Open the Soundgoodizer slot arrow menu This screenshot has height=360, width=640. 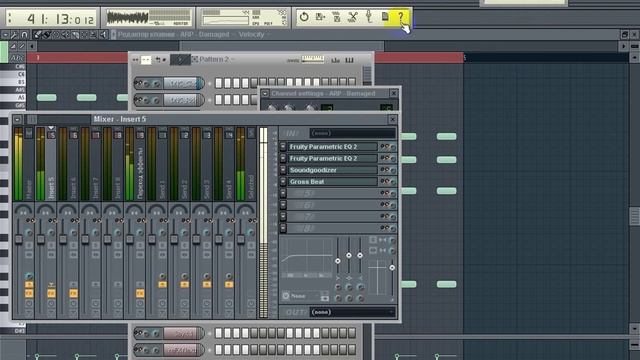tap(283, 170)
